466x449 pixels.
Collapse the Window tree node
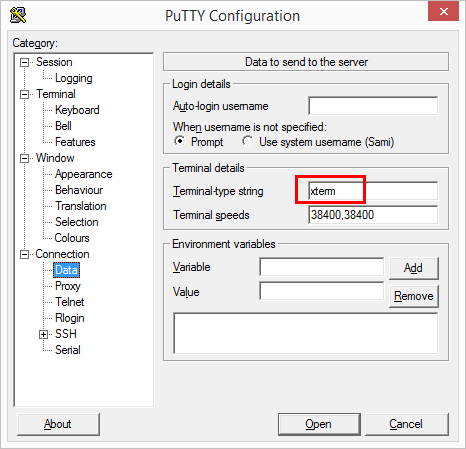[24, 158]
